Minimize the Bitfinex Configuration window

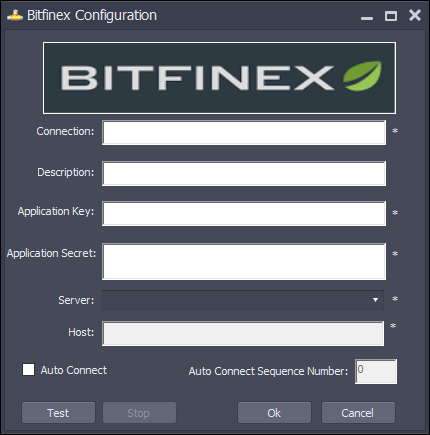pyautogui.click(x=367, y=16)
